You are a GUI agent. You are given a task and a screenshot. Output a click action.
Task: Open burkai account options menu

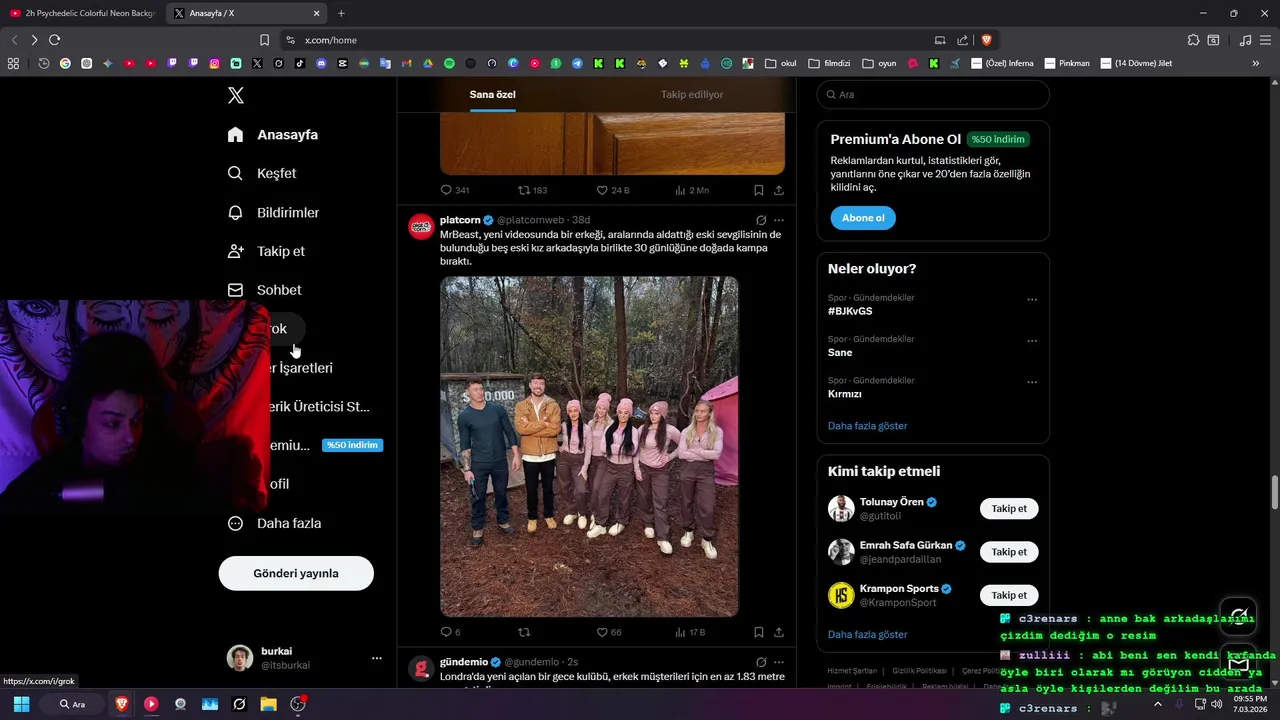coord(377,658)
